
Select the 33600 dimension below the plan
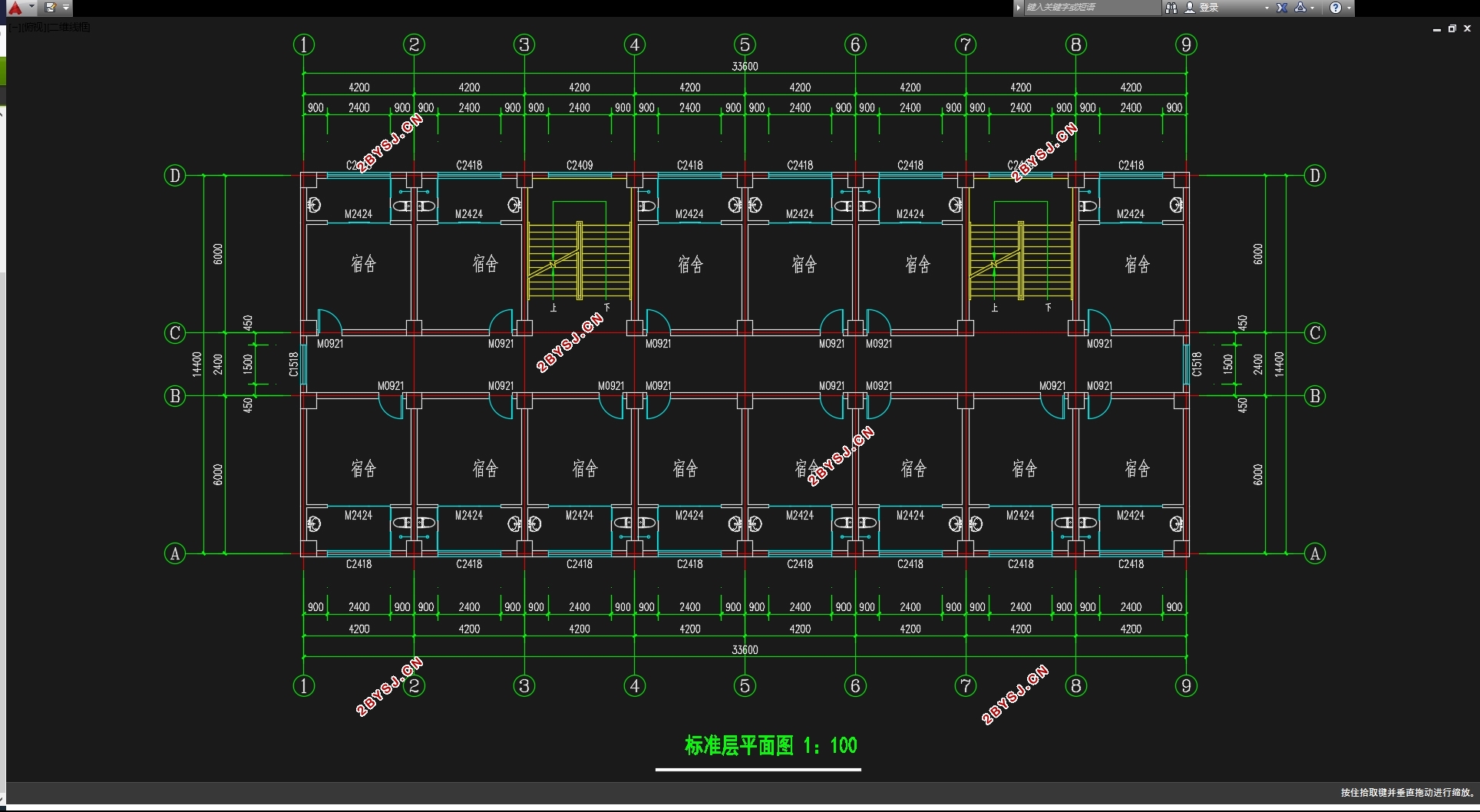745,649
